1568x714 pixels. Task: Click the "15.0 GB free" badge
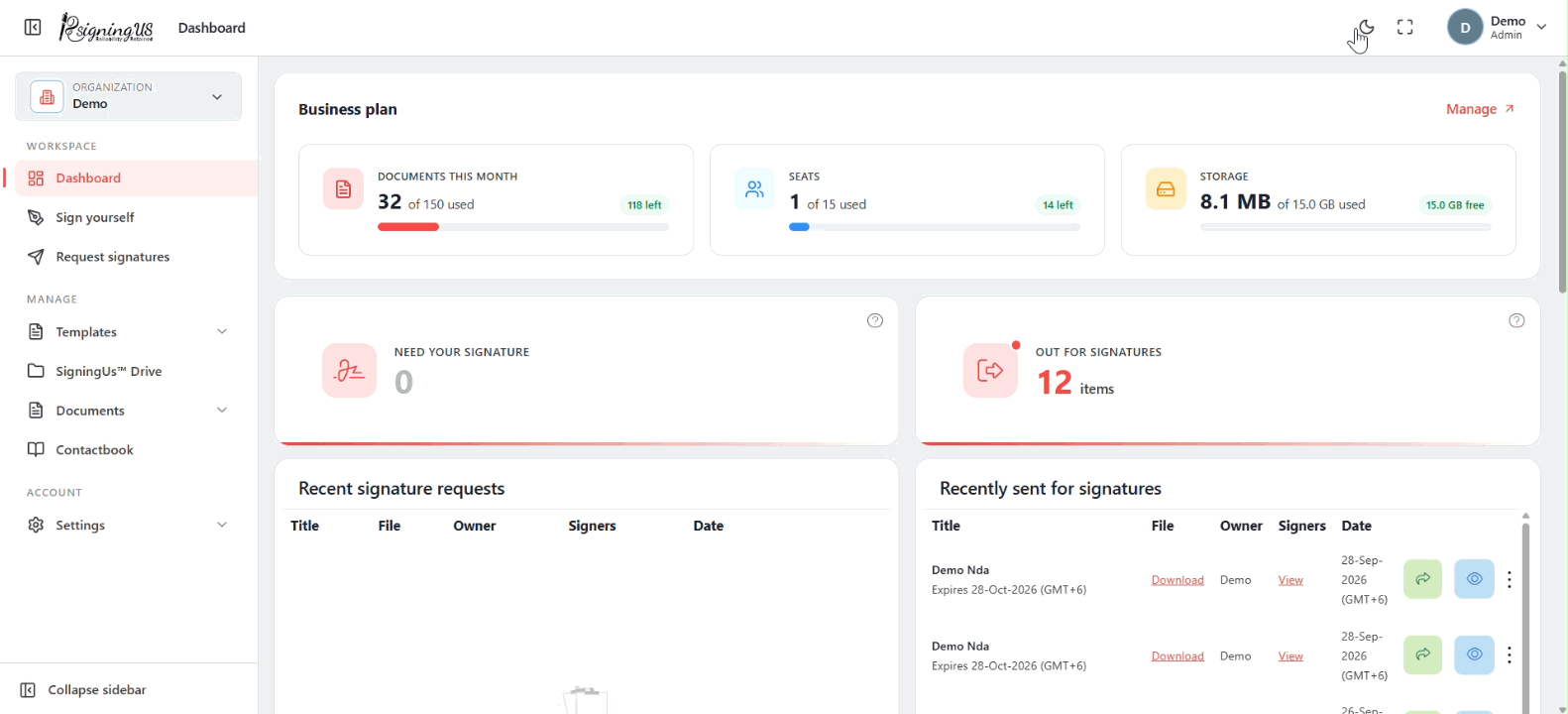[1455, 205]
